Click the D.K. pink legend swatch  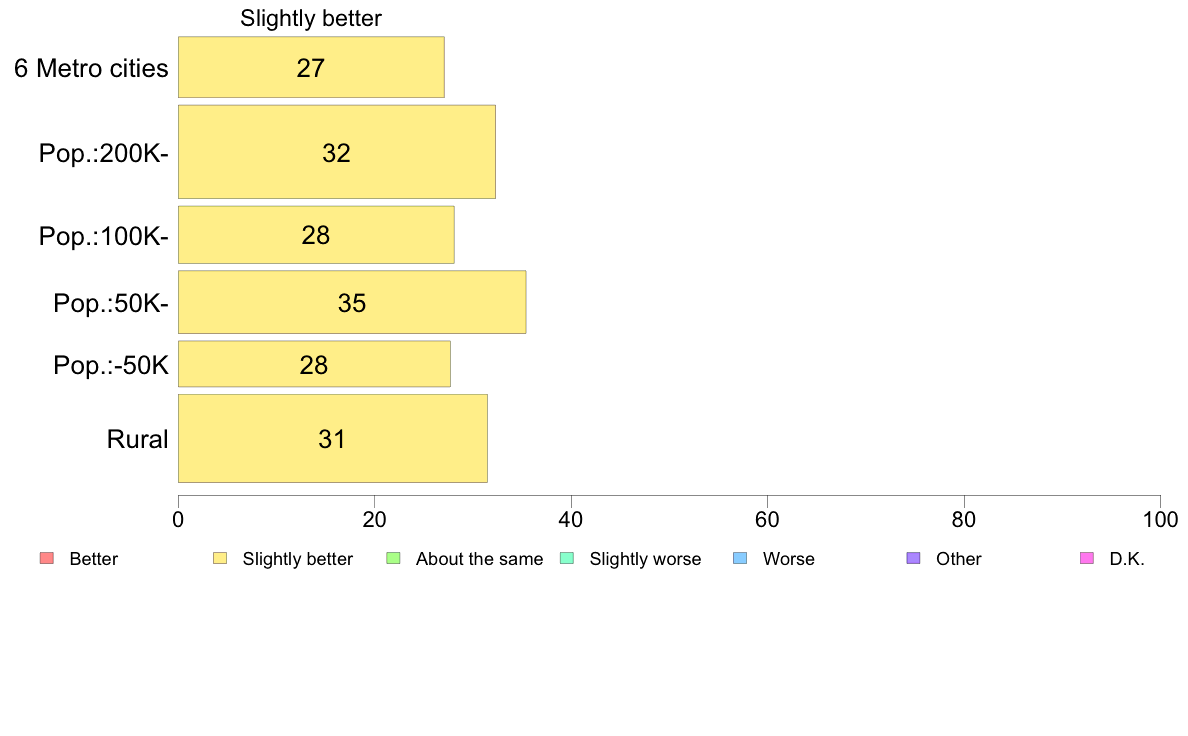[1087, 559]
